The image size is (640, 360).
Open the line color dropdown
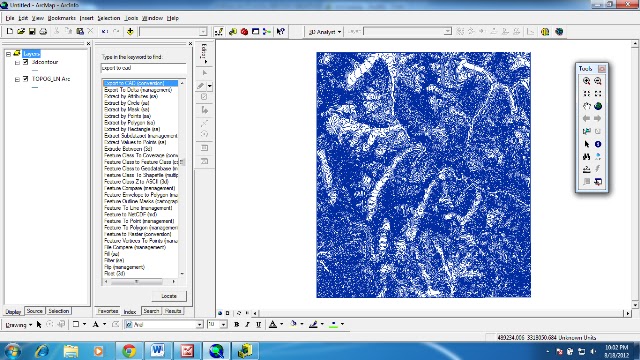[x=322, y=324]
